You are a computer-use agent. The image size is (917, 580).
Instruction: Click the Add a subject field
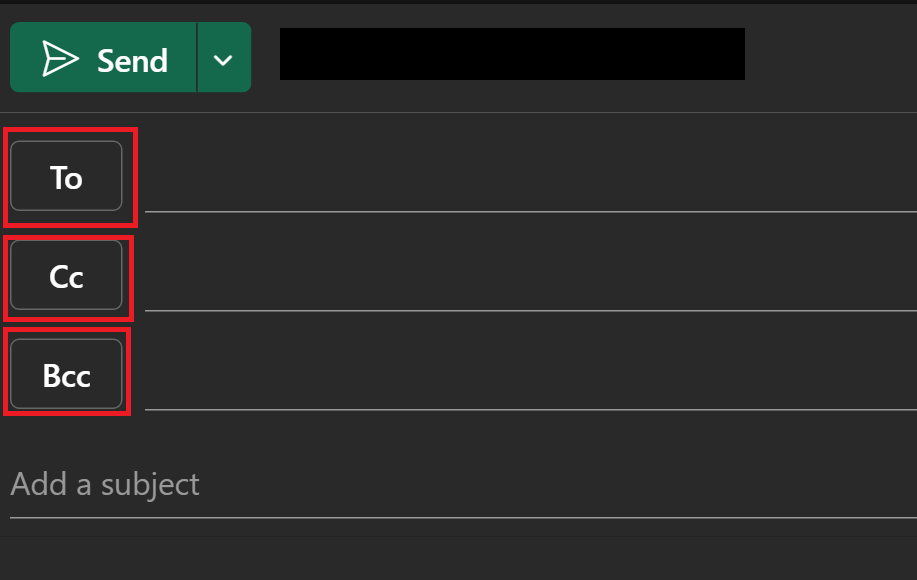coord(463,485)
